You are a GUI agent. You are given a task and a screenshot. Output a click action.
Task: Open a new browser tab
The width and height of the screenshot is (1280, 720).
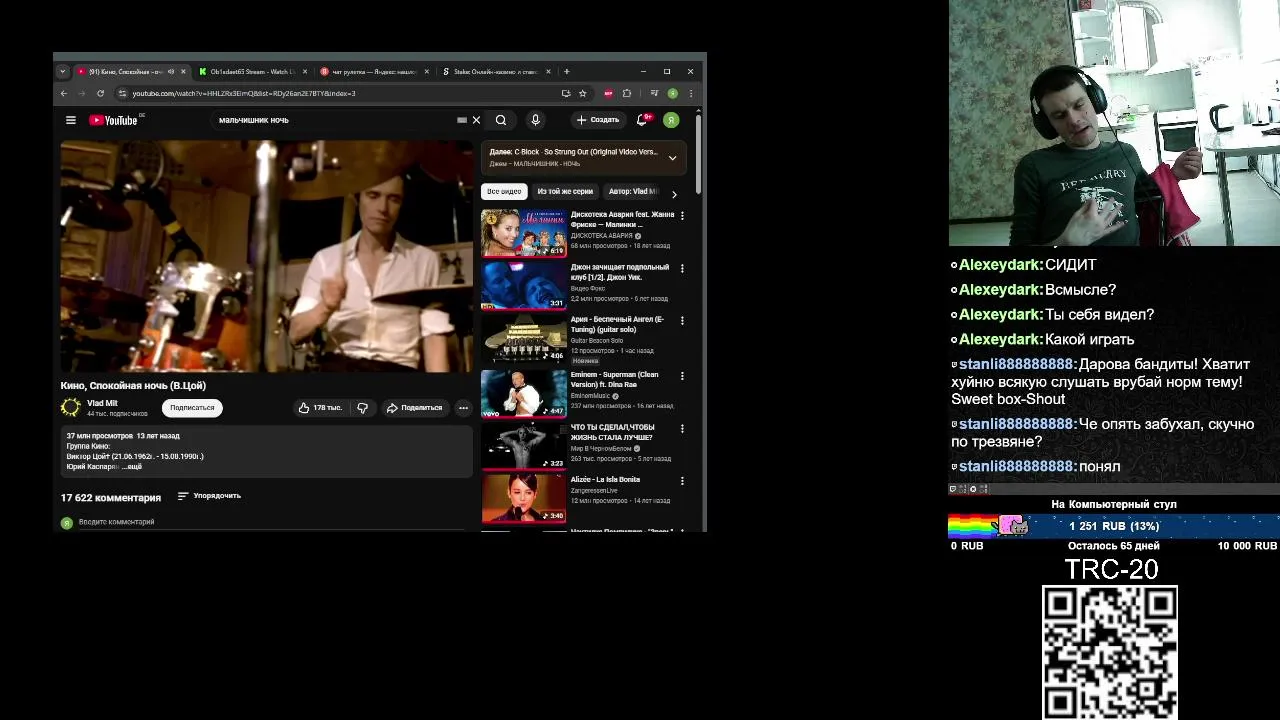[x=566, y=72]
